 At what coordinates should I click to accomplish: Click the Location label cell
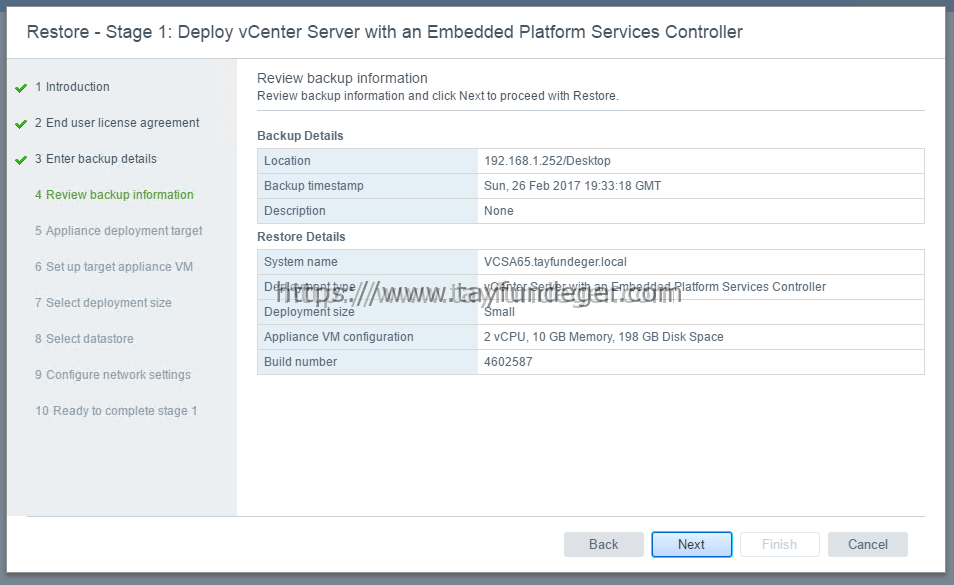(x=367, y=161)
